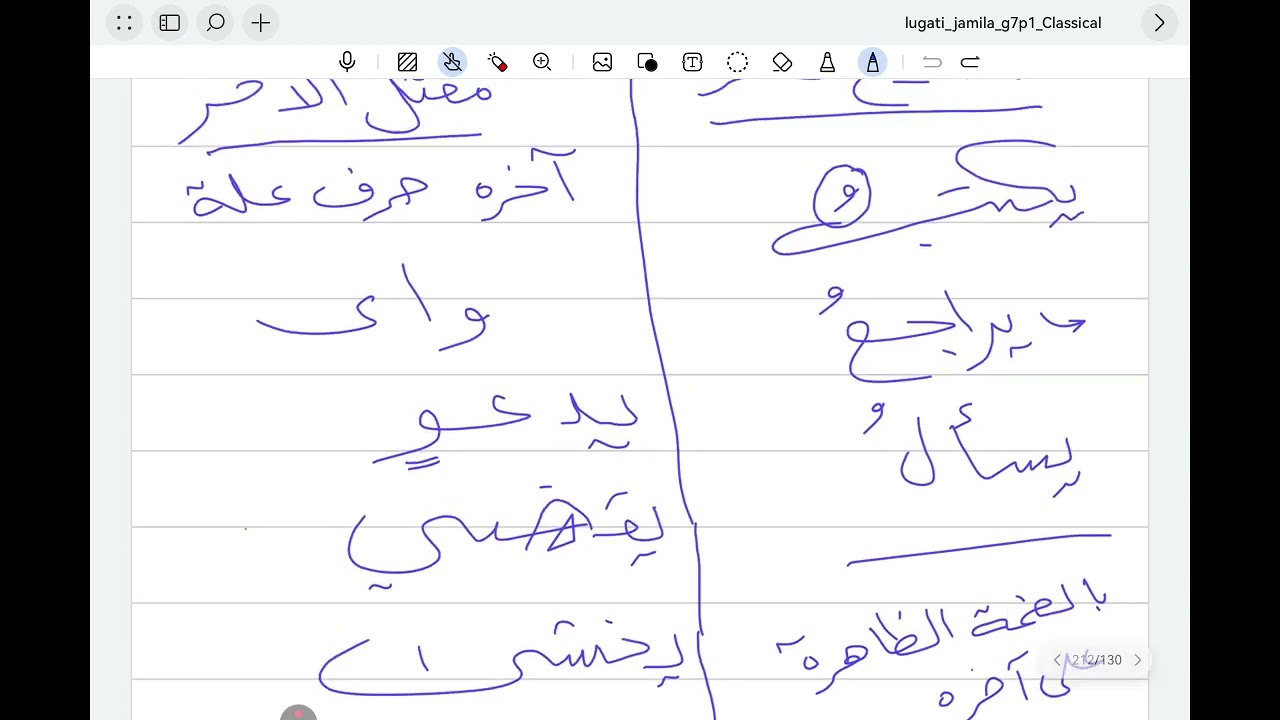
Task: Toggle the finger-touch drawing mode icon
Action: (452, 62)
